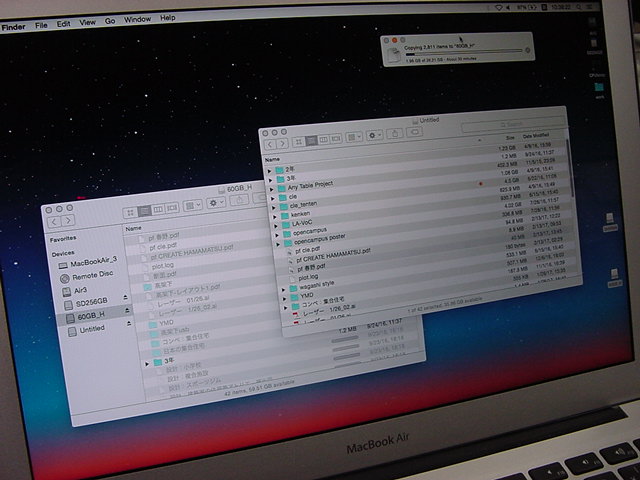640x480 pixels.
Task: Sort by Date Modified in Untitled window
Action: coord(536,136)
